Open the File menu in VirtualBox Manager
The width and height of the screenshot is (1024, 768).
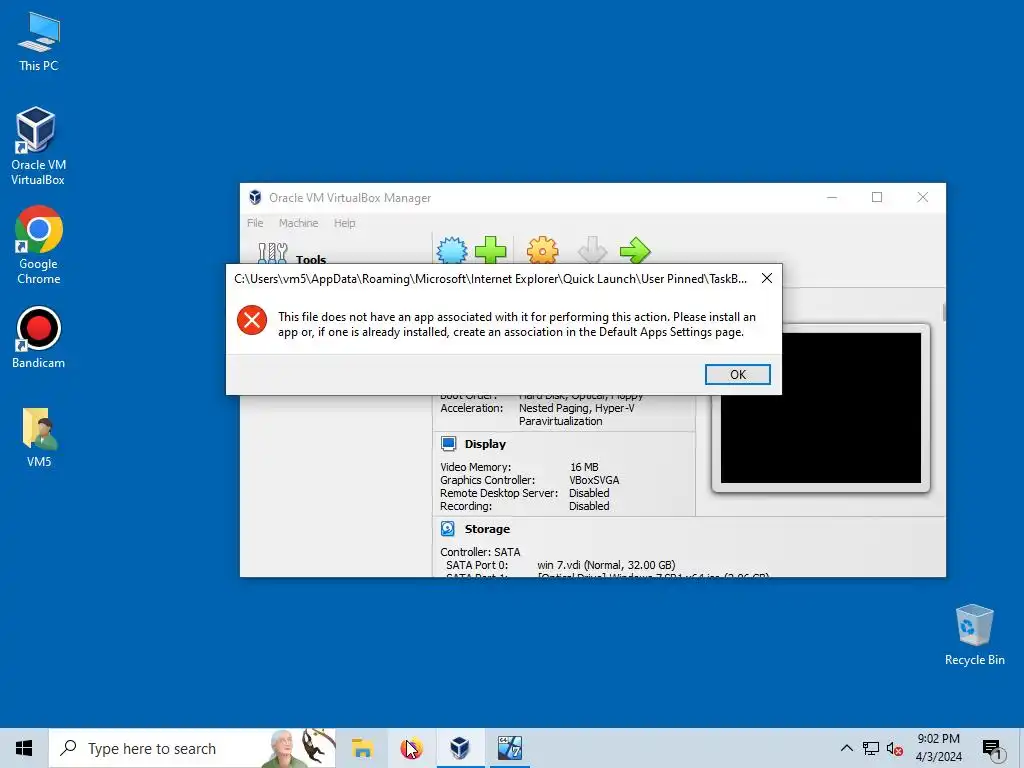click(x=255, y=223)
